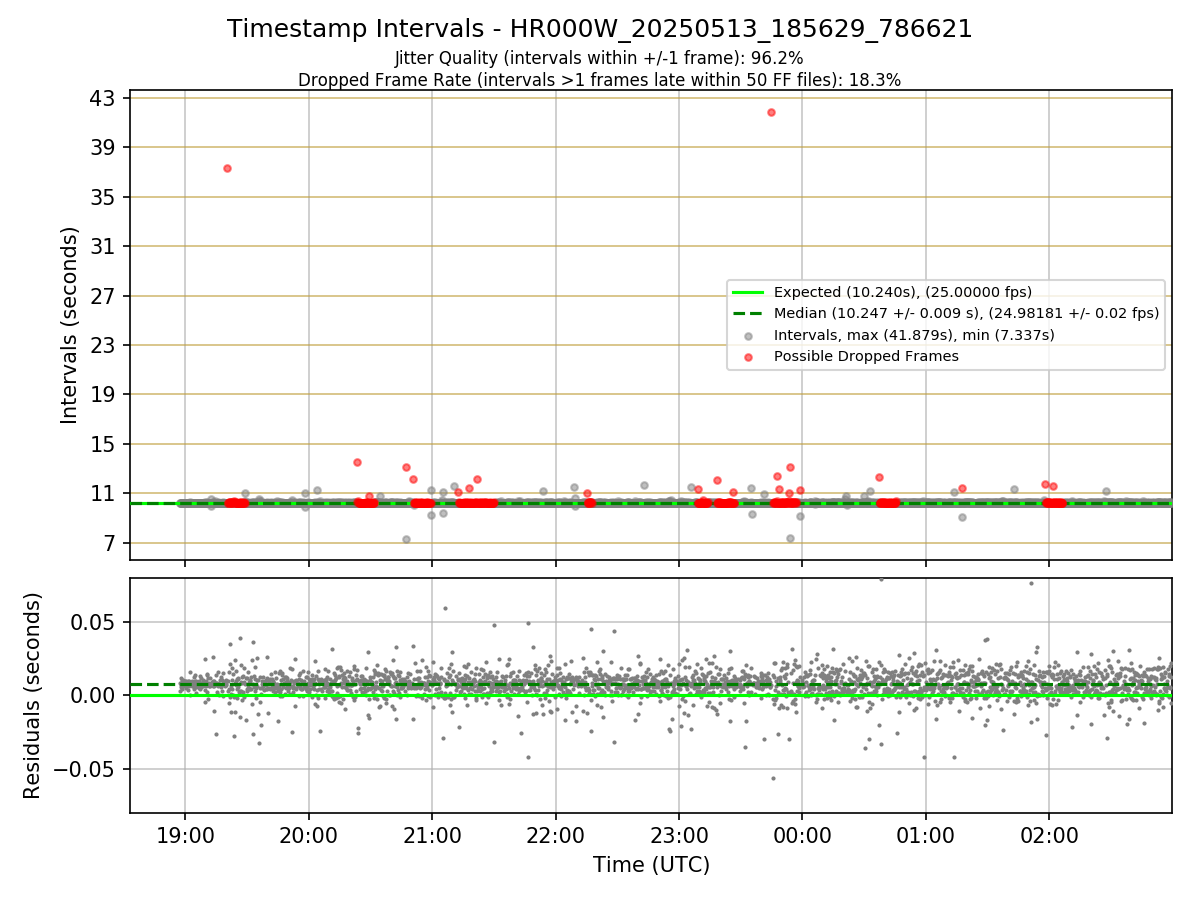
Task: Click the legend entry 'Expected (10.240s), (25.00000 fps)'
Action: (903, 292)
